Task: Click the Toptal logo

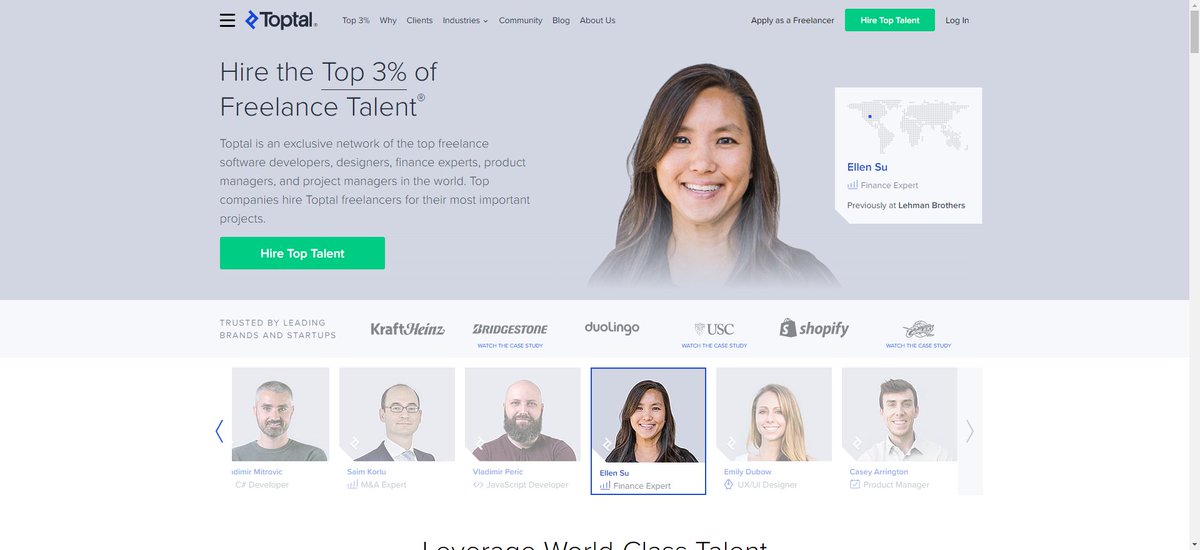Action: [281, 20]
